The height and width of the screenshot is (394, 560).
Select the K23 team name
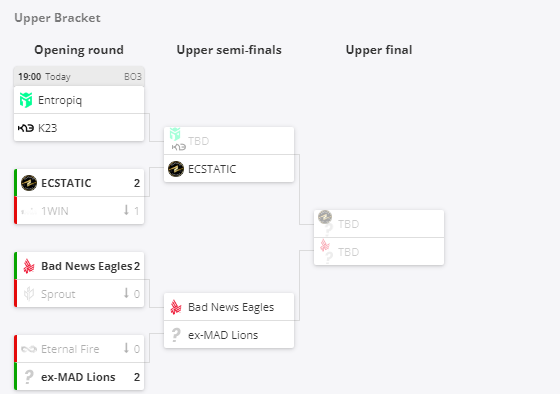[x=48, y=128]
